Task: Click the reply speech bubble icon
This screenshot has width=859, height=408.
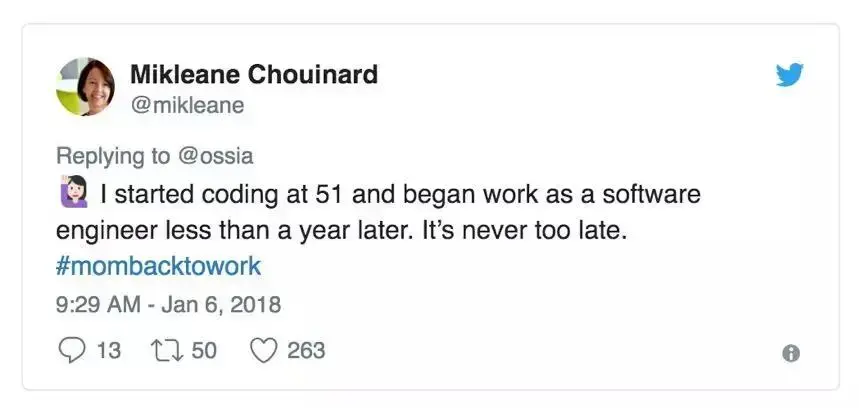Action: tap(72, 350)
